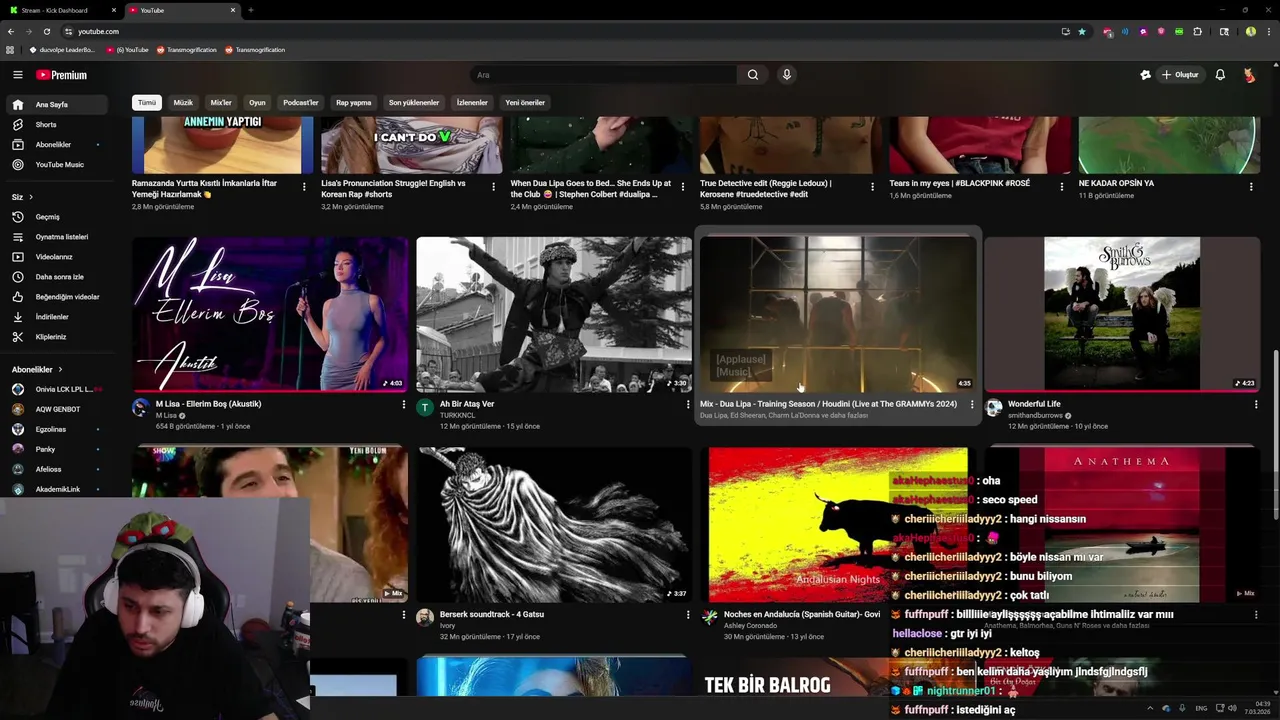Screen dimensions: 1280x720
Task: Open options for Ellerim Boş video
Action: tap(404, 404)
